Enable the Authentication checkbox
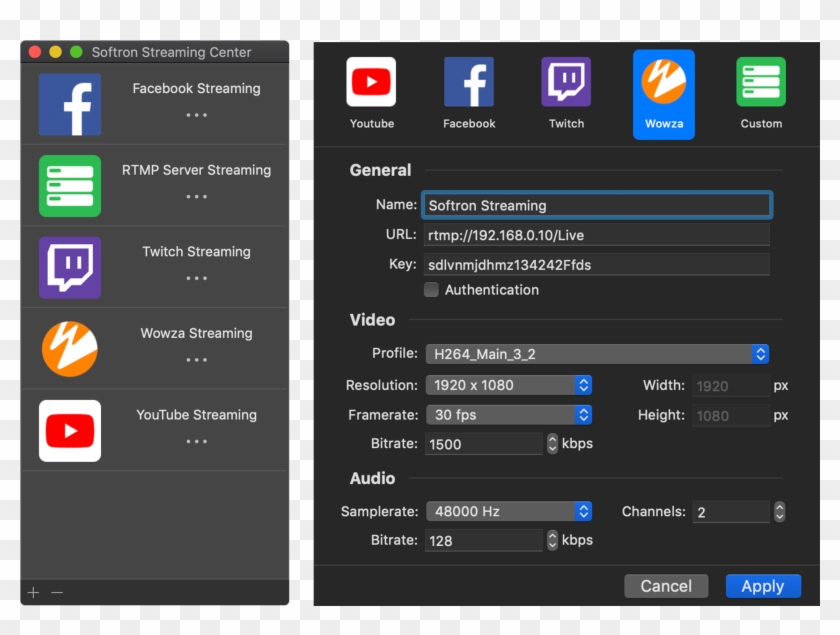 tap(431, 289)
